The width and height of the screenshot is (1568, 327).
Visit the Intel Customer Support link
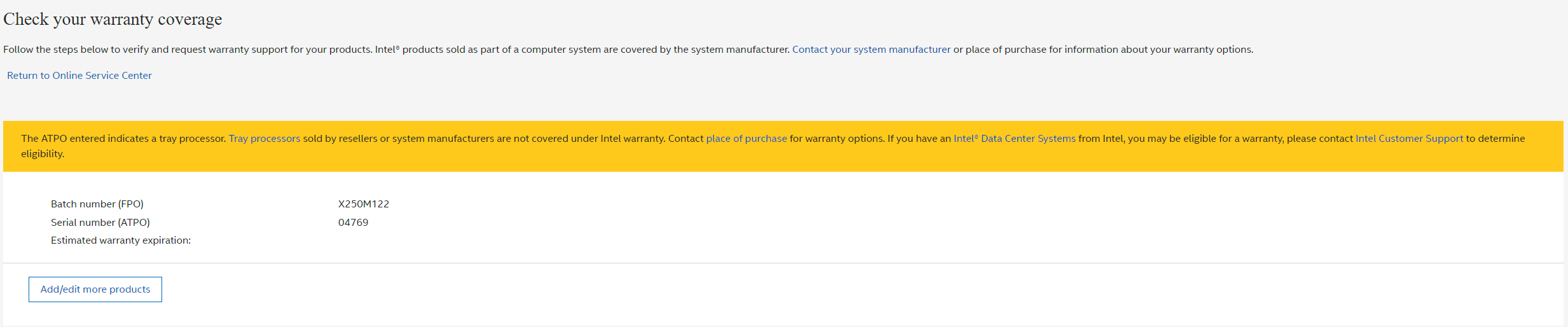click(x=1409, y=139)
